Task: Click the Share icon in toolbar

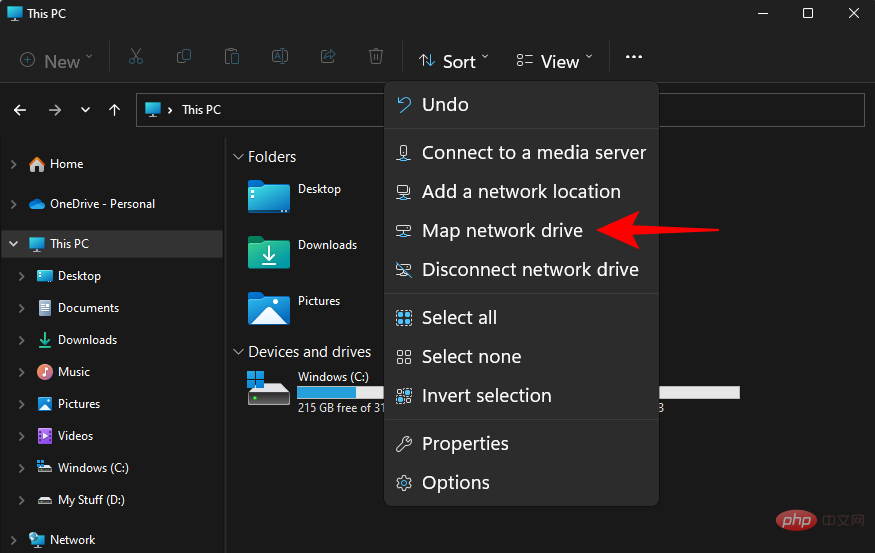Action: [x=328, y=57]
